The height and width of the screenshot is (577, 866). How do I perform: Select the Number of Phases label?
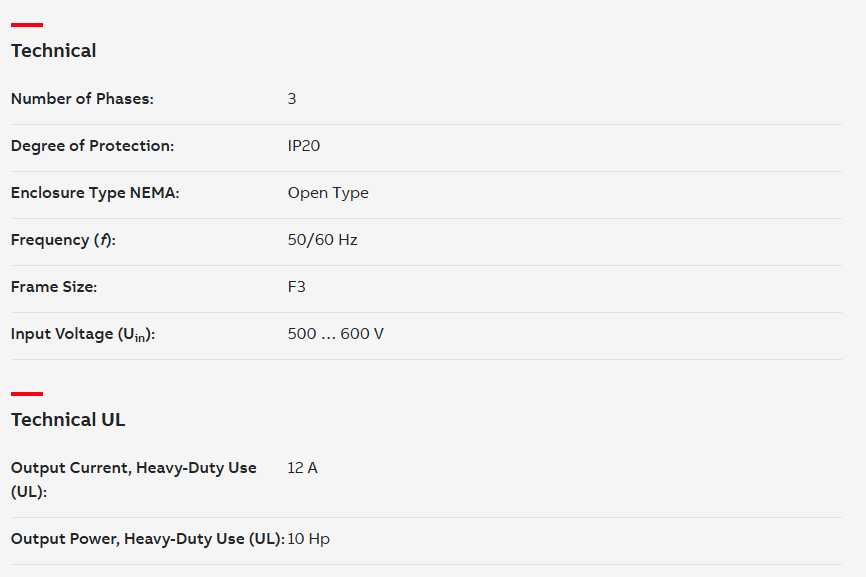[82, 99]
